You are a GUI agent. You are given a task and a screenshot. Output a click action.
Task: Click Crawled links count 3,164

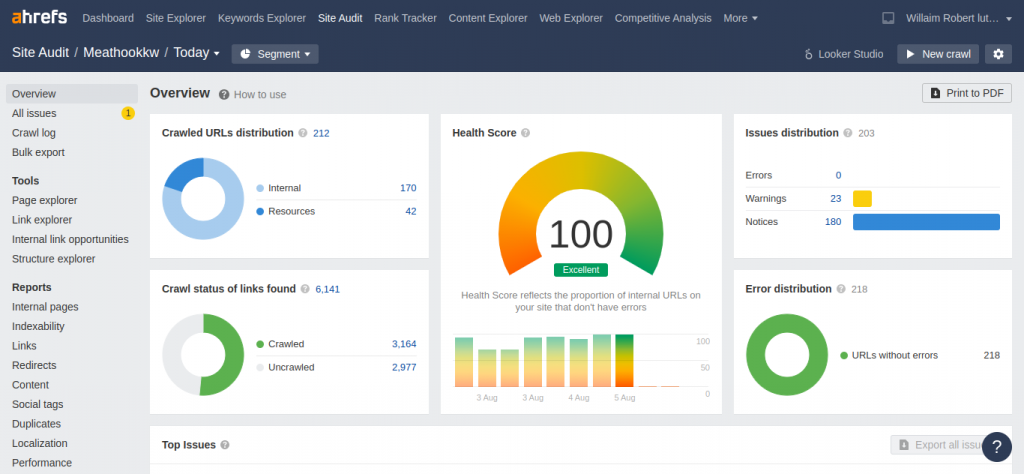(404, 344)
